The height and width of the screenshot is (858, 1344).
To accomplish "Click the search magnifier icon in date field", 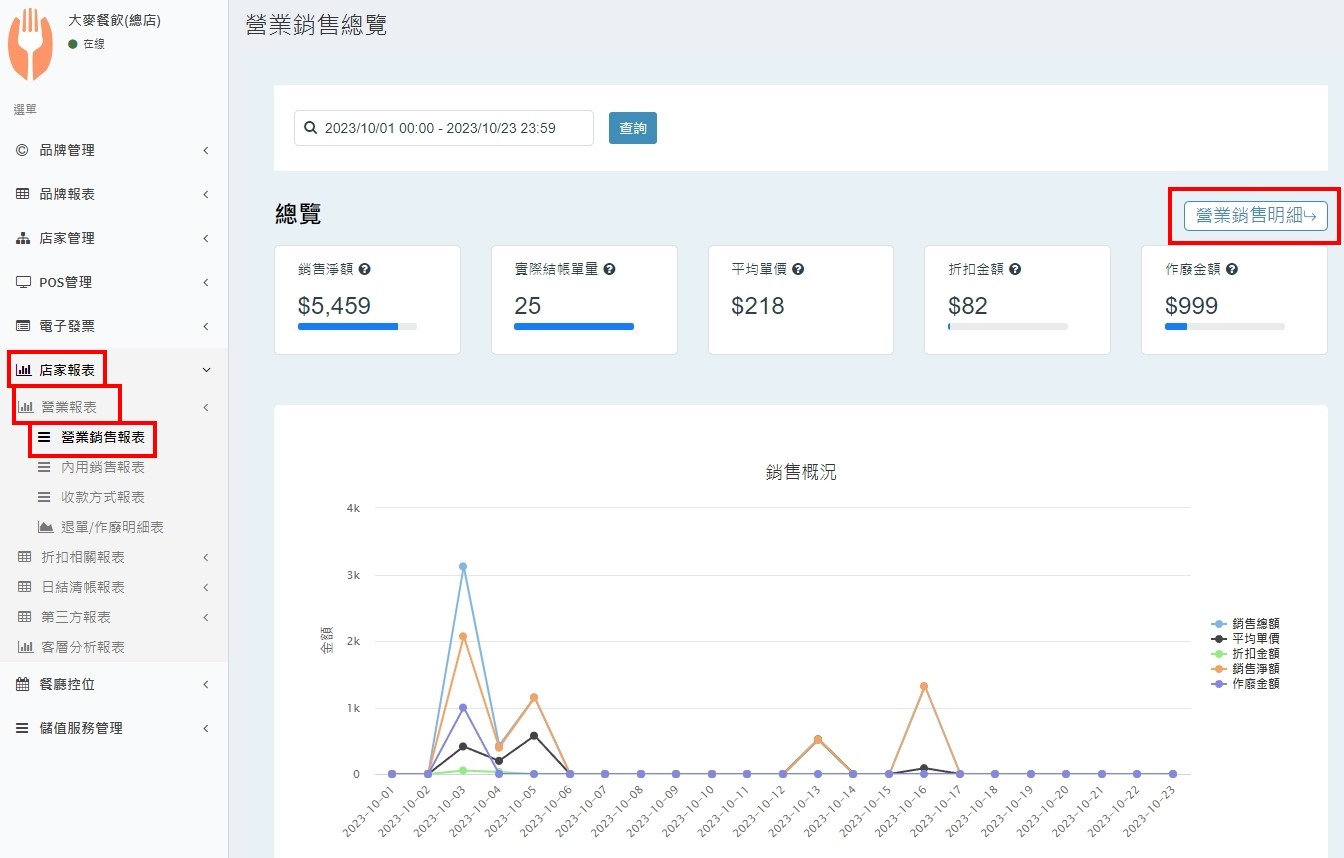I will 310,128.
